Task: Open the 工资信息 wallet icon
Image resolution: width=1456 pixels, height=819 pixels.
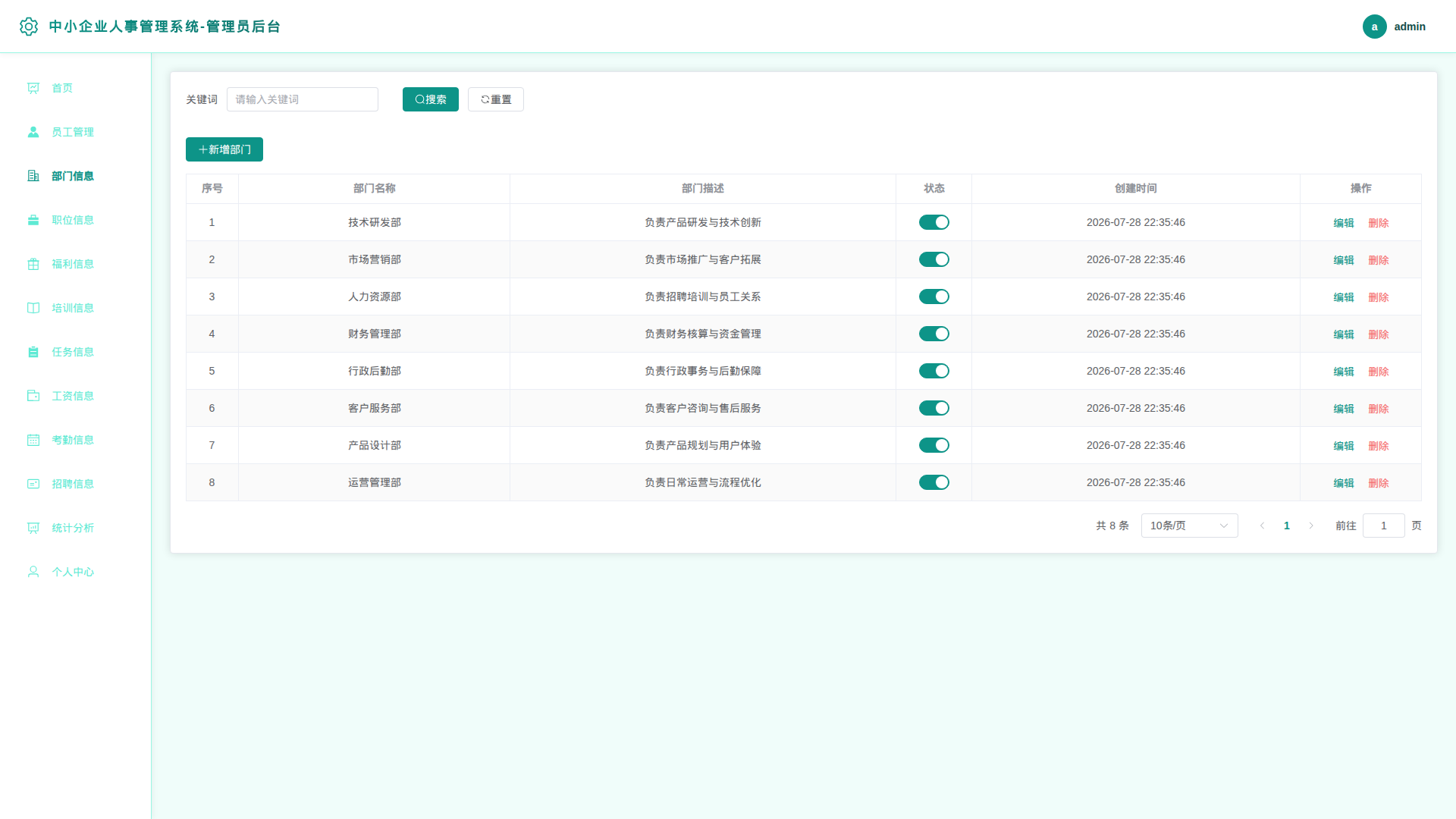Action: (x=33, y=396)
